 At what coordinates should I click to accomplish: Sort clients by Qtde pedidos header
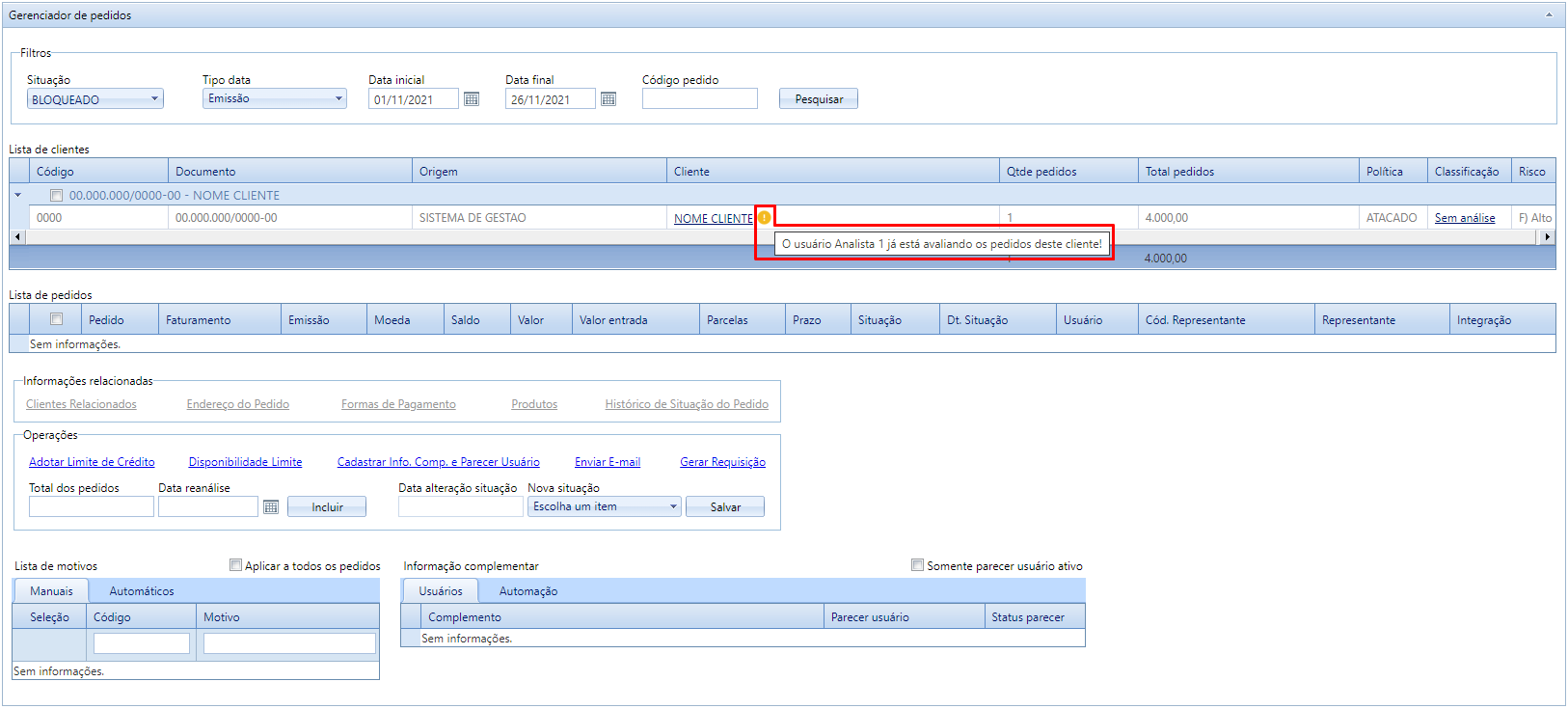click(x=1068, y=171)
